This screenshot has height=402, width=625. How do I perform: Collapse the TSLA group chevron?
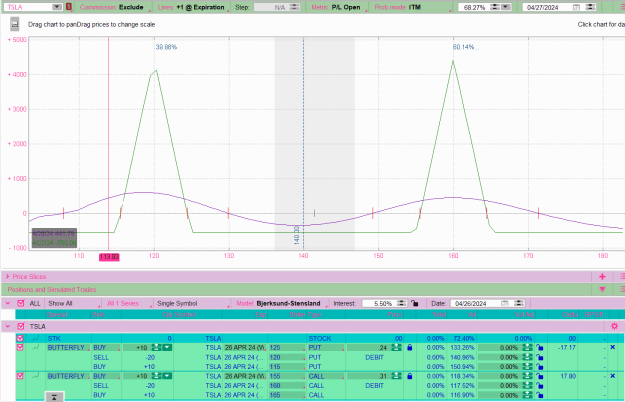[8, 326]
